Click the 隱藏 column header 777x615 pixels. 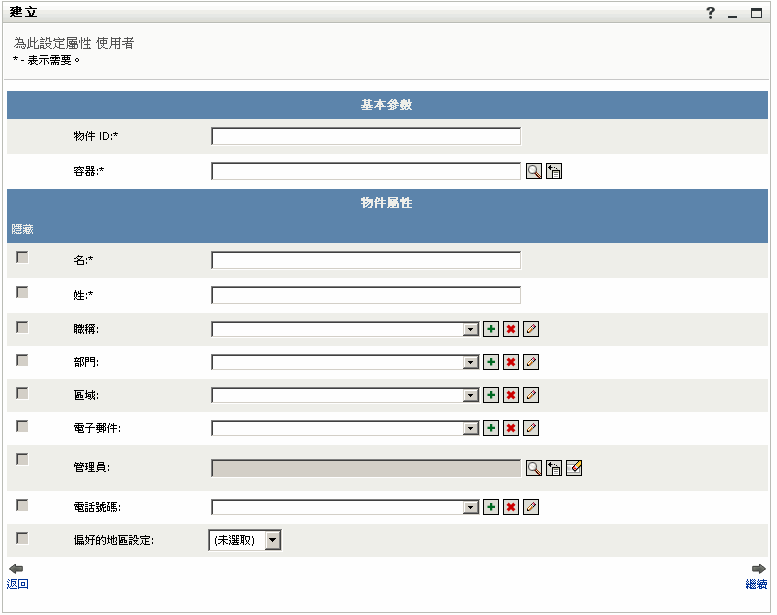tap(22, 229)
